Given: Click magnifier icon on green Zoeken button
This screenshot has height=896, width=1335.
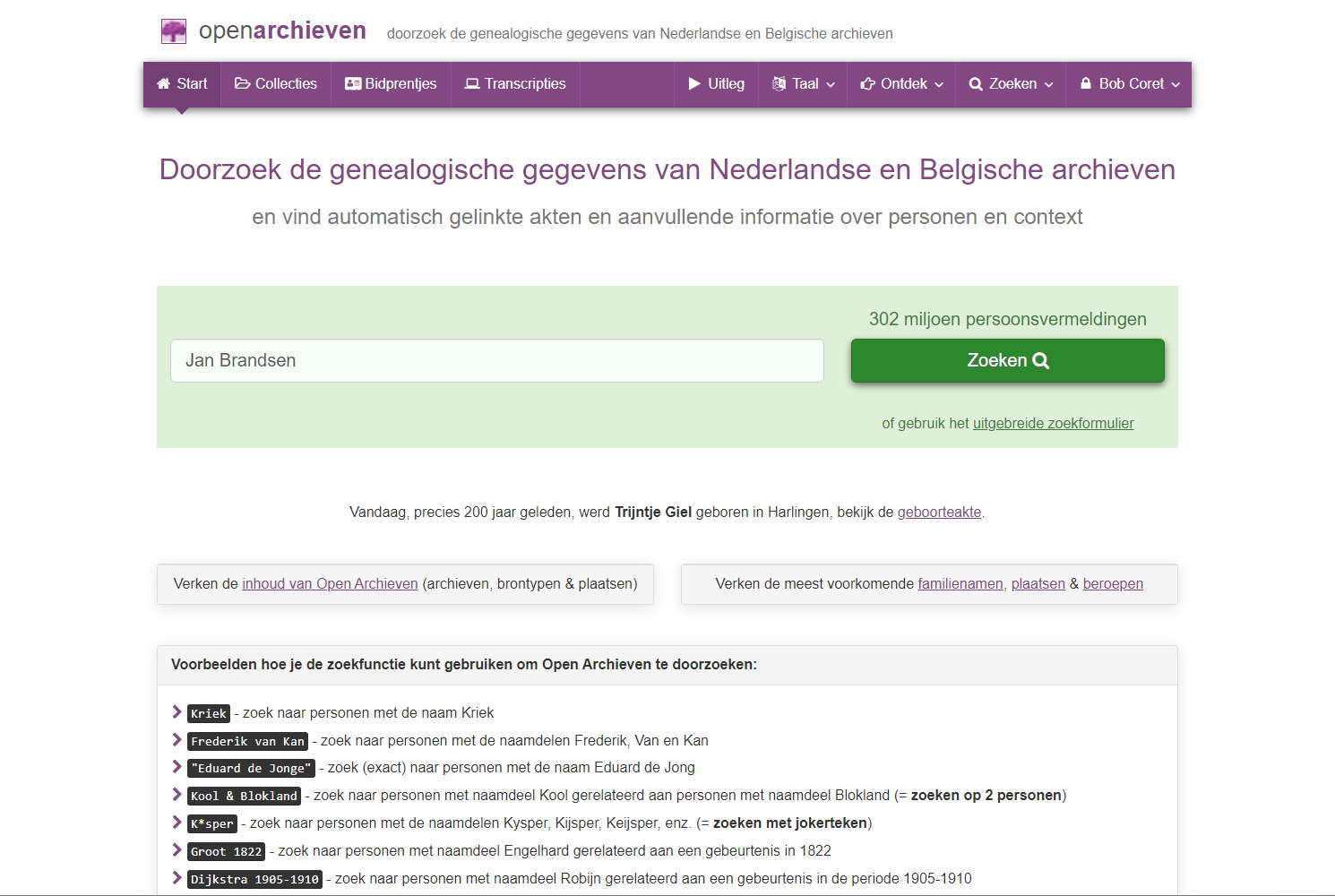Looking at the screenshot, I should pyautogui.click(x=1041, y=361).
